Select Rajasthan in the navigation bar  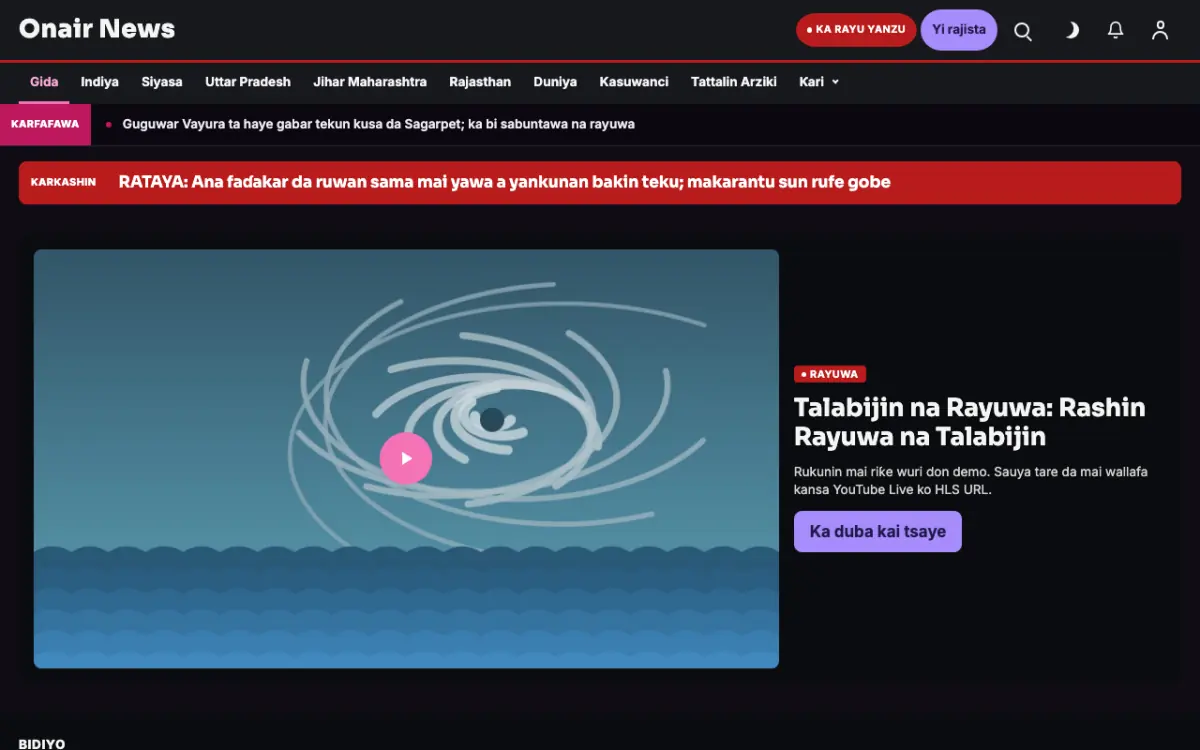(480, 82)
